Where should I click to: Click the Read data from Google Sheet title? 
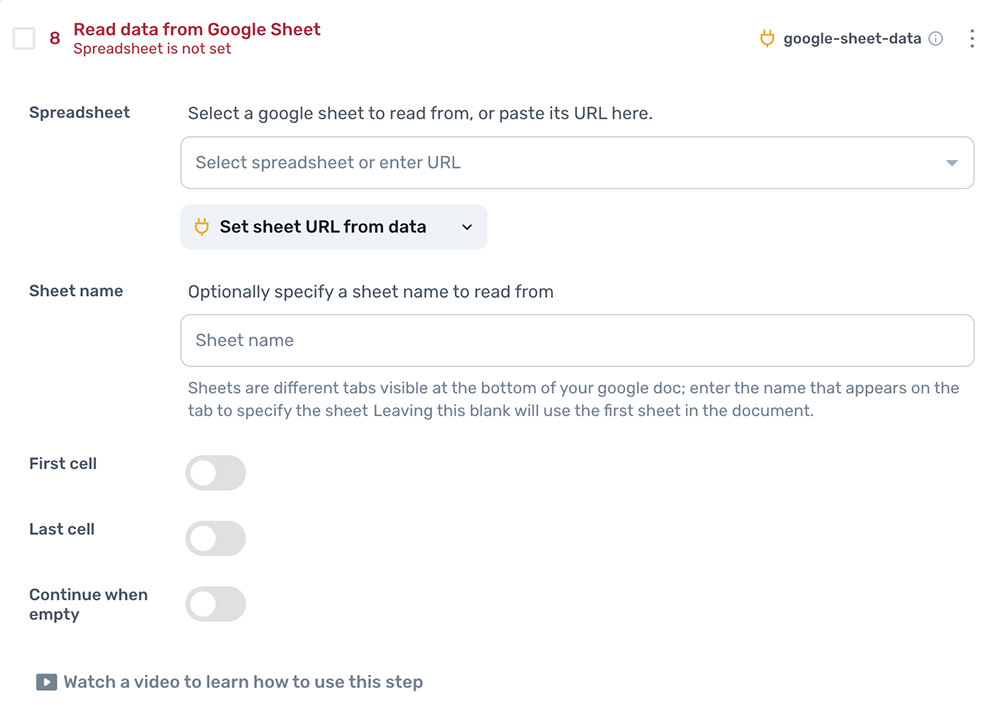(x=196, y=29)
